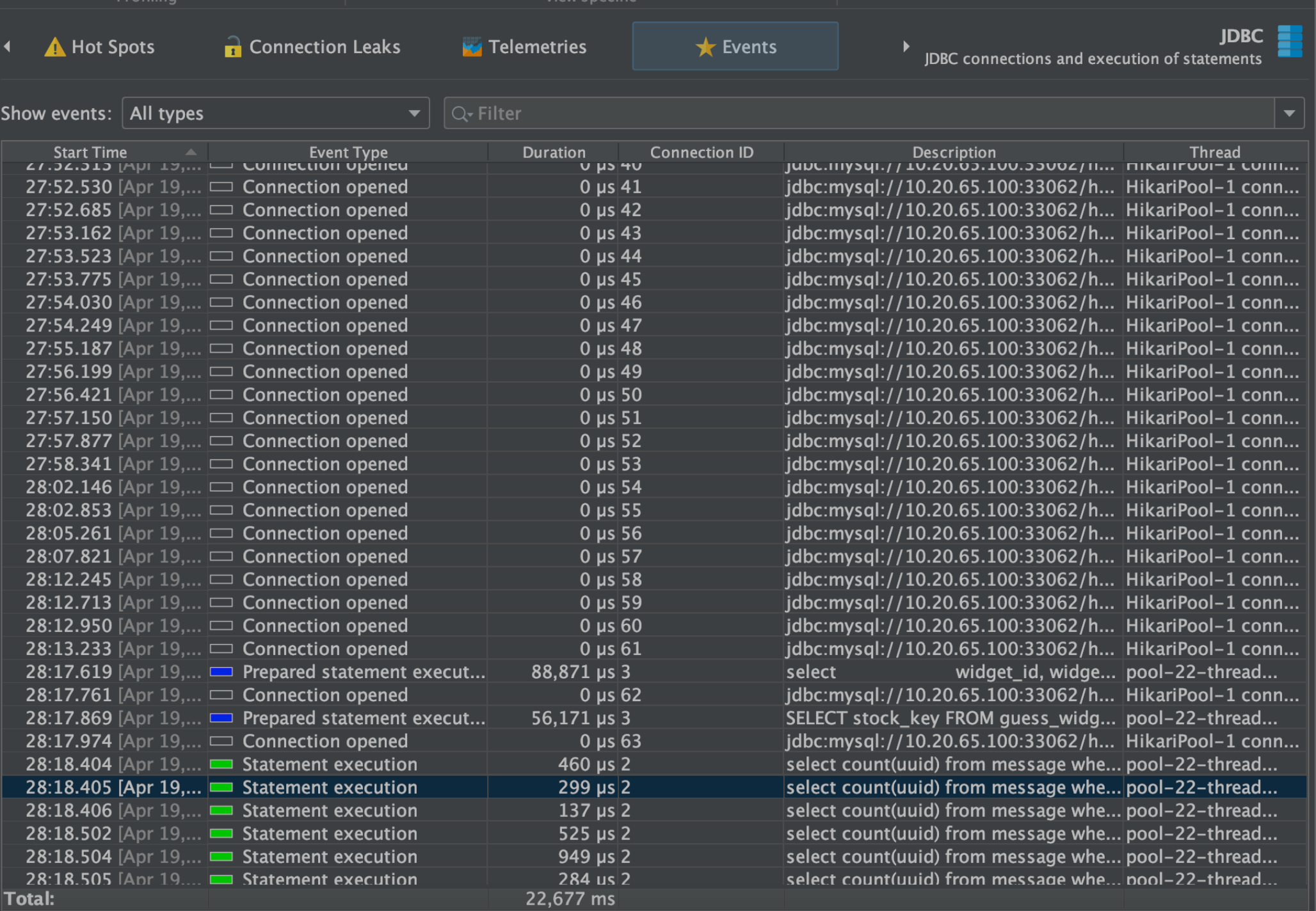
Task: Click green icon of 28:18.406 statement execution
Action: [221, 810]
